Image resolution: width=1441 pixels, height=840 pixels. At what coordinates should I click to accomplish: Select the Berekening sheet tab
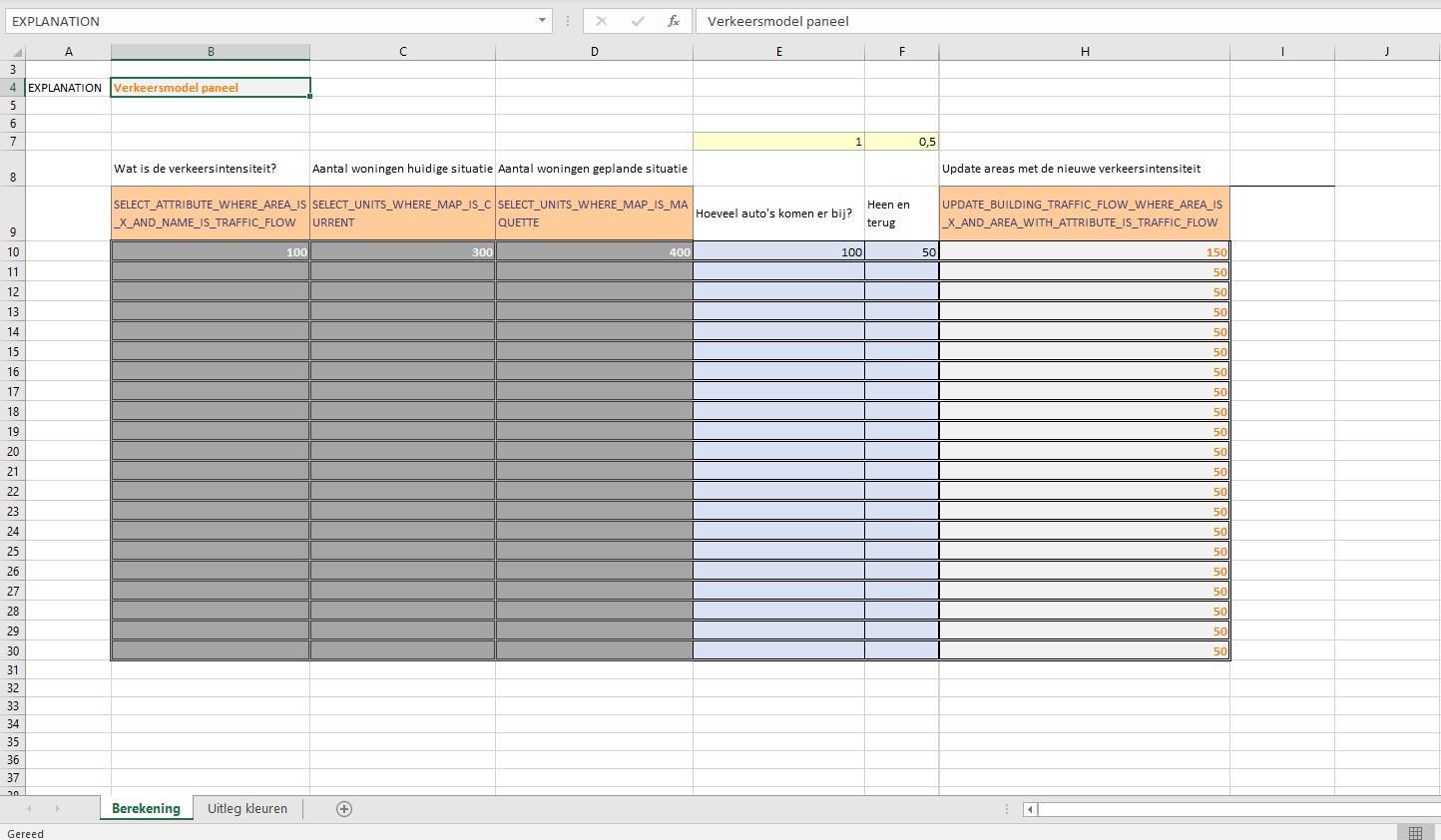tap(146, 809)
